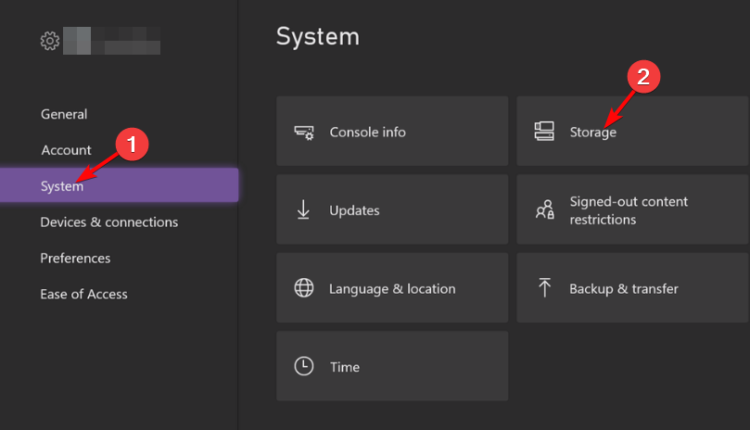Open the General settings category
Screen dimensions: 750x430
click(64, 114)
